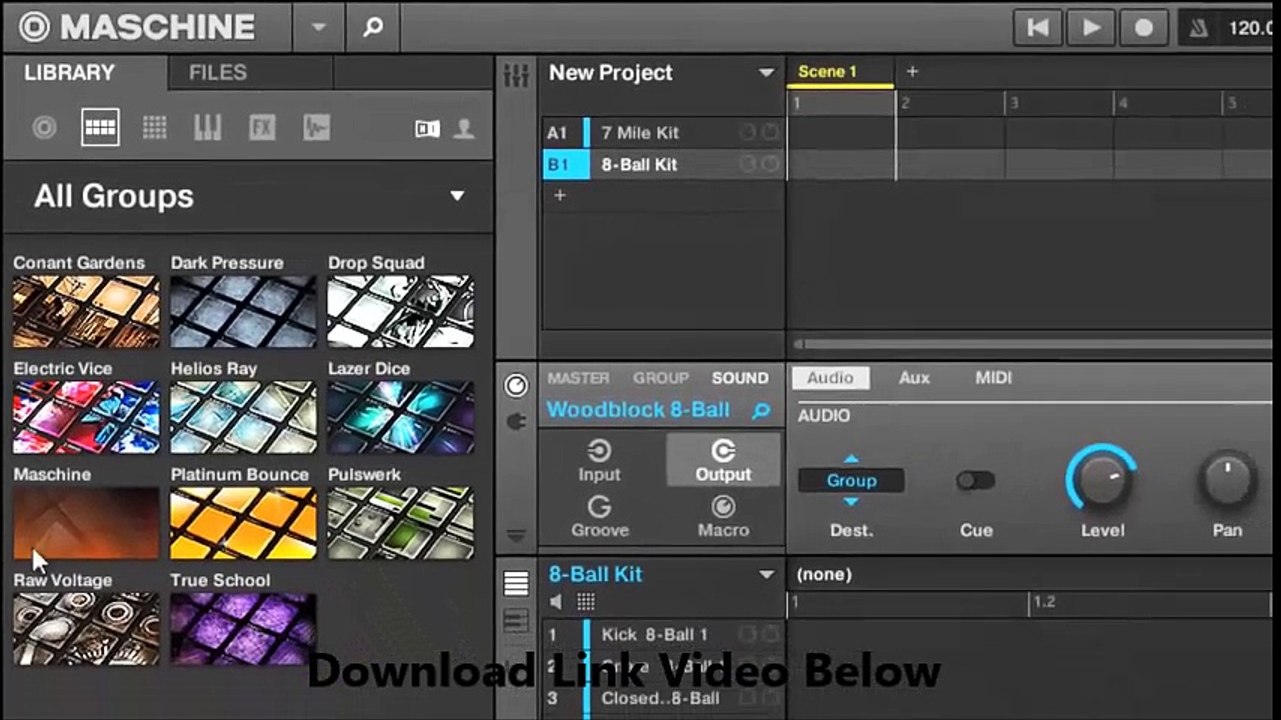This screenshot has width=1281, height=720.
Task: Start playback with the Play button
Action: (1091, 27)
